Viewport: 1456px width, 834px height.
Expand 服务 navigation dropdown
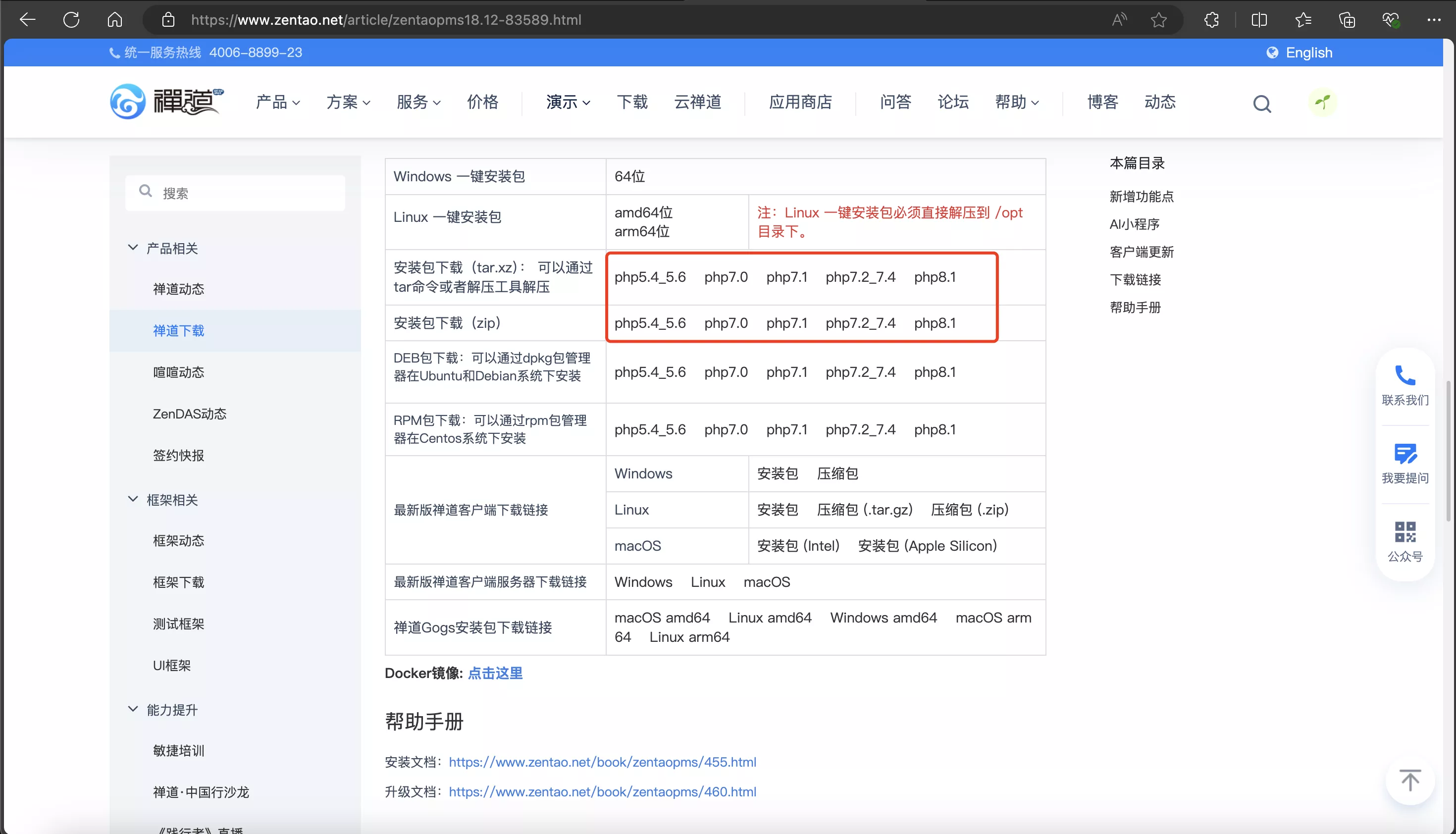(418, 102)
